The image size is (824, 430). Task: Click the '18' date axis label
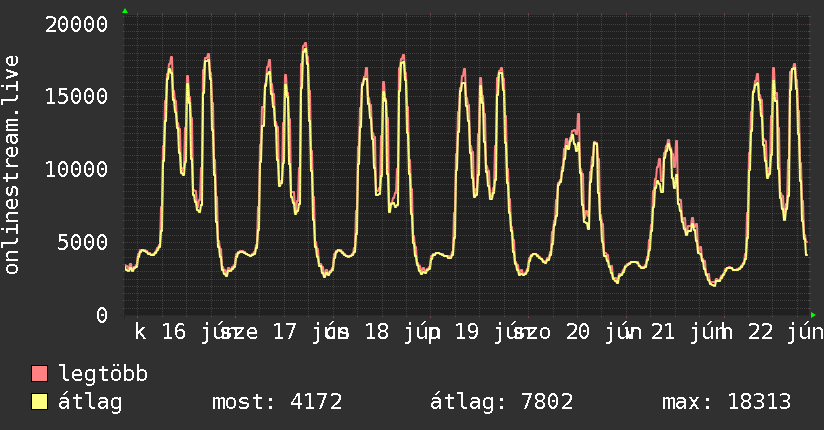click(377, 332)
